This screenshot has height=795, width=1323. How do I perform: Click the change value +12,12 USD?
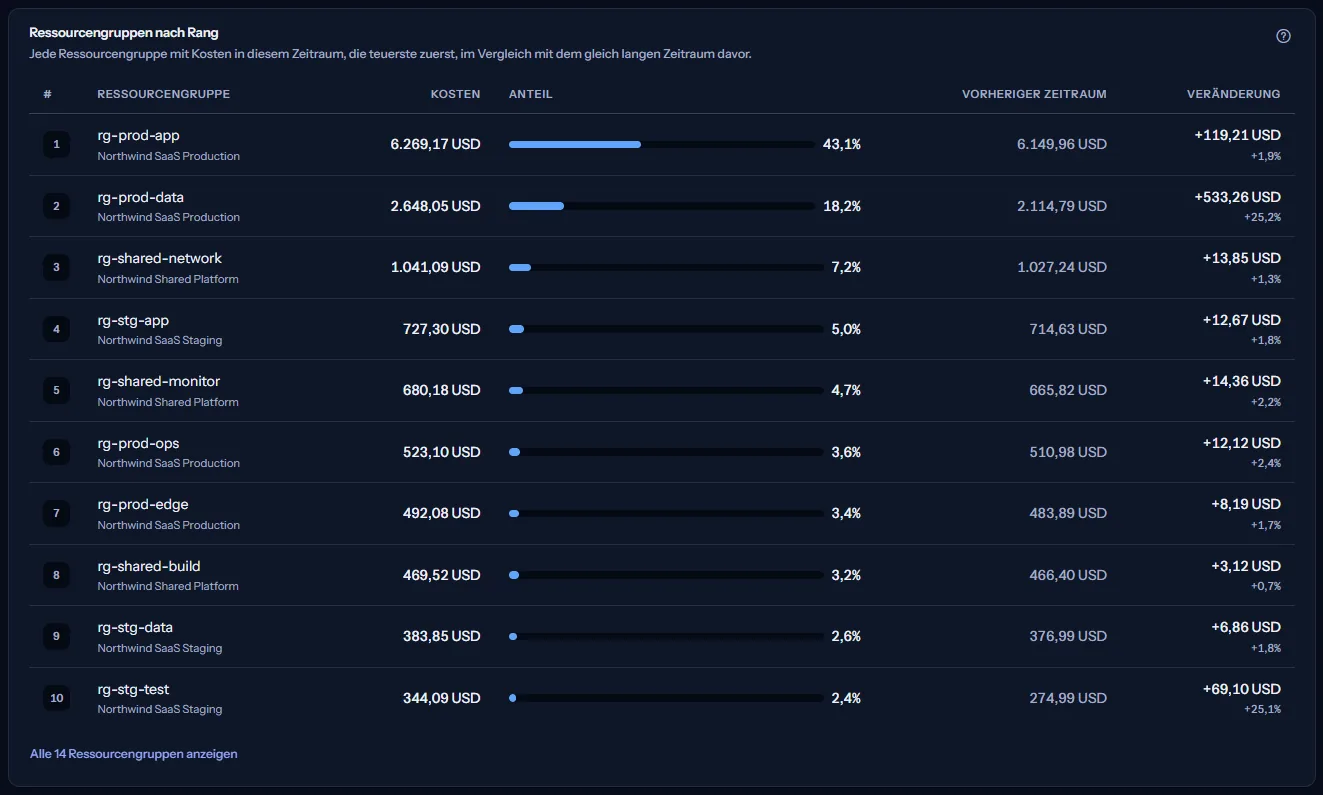point(1241,443)
